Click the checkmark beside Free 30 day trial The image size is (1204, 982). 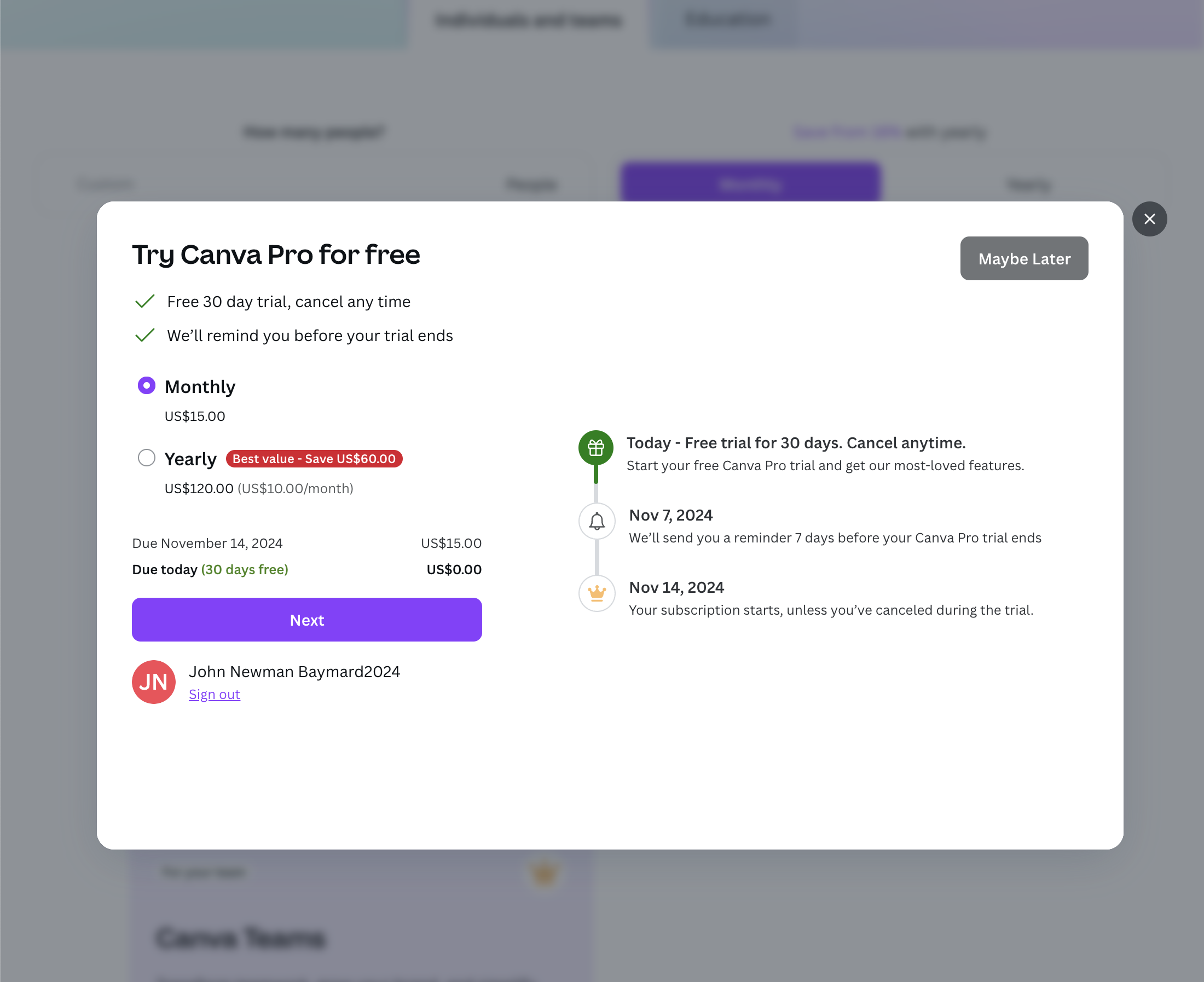pyautogui.click(x=145, y=302)
